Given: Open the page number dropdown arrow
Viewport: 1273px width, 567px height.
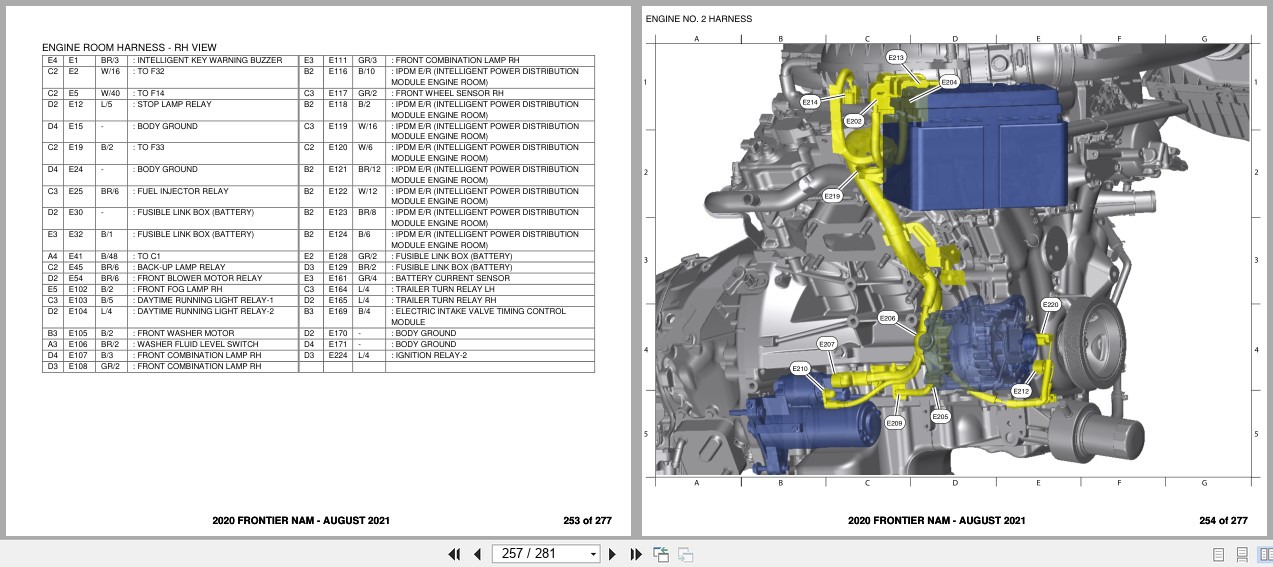Looking at the screenshot, I should [593, 554].
